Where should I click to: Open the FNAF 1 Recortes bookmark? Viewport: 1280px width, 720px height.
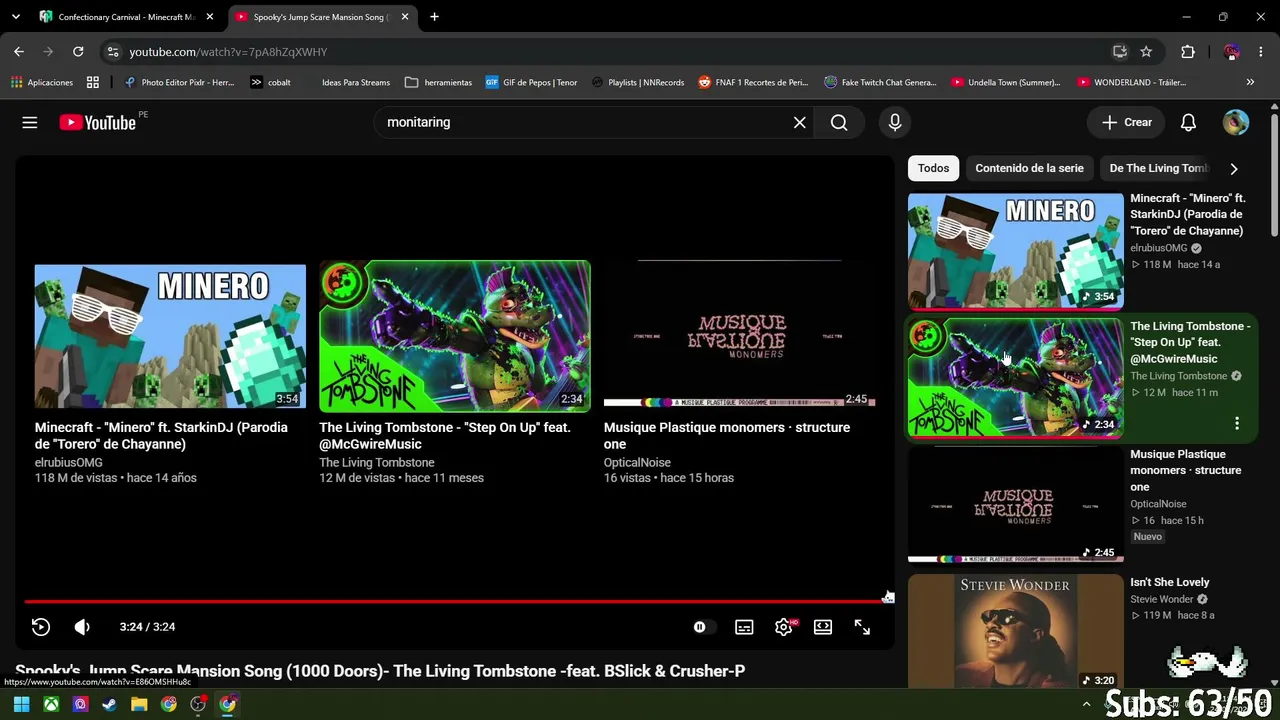coord(753,82)
